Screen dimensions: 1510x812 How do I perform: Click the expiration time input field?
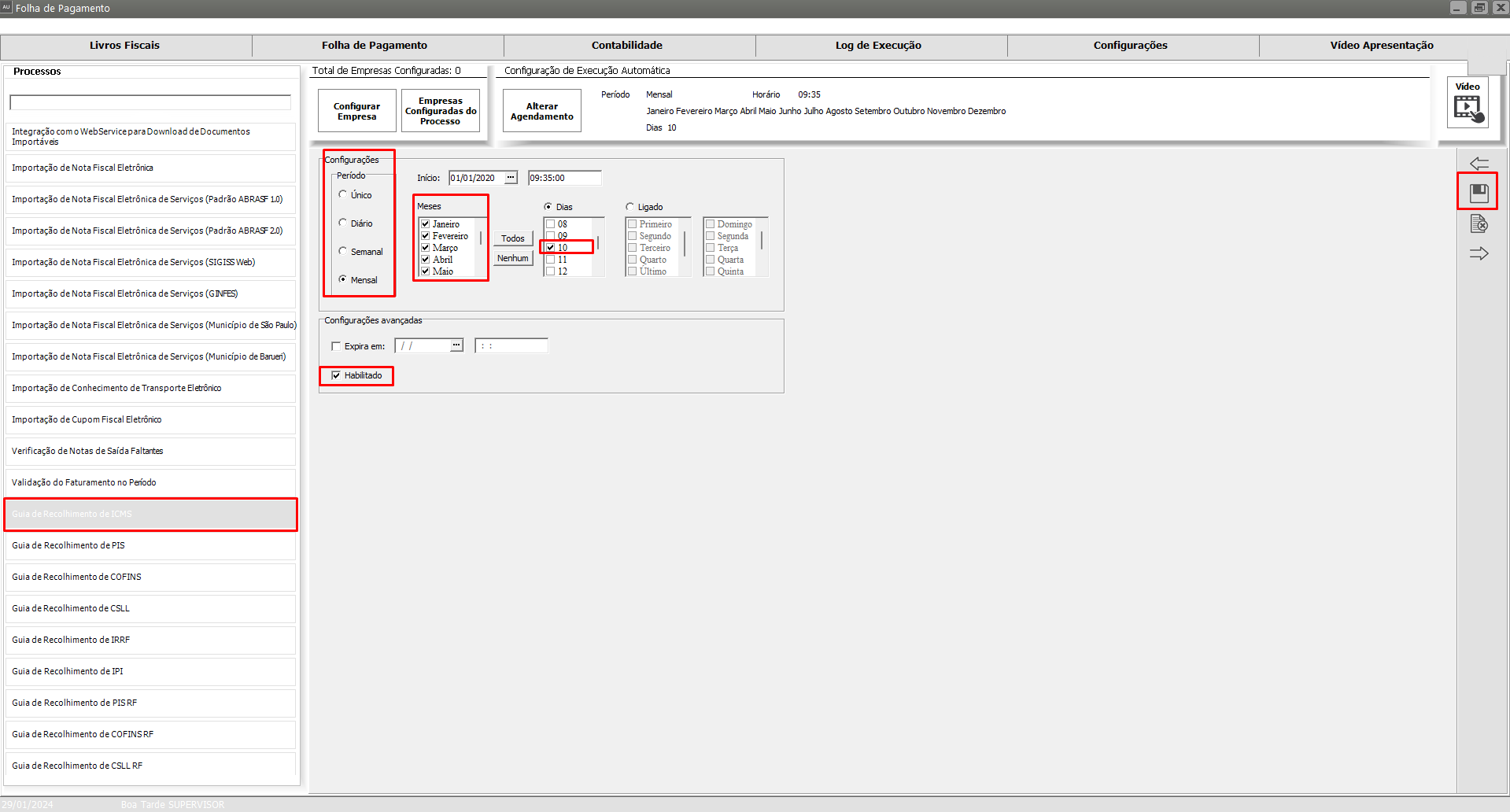tap(511, 345)
